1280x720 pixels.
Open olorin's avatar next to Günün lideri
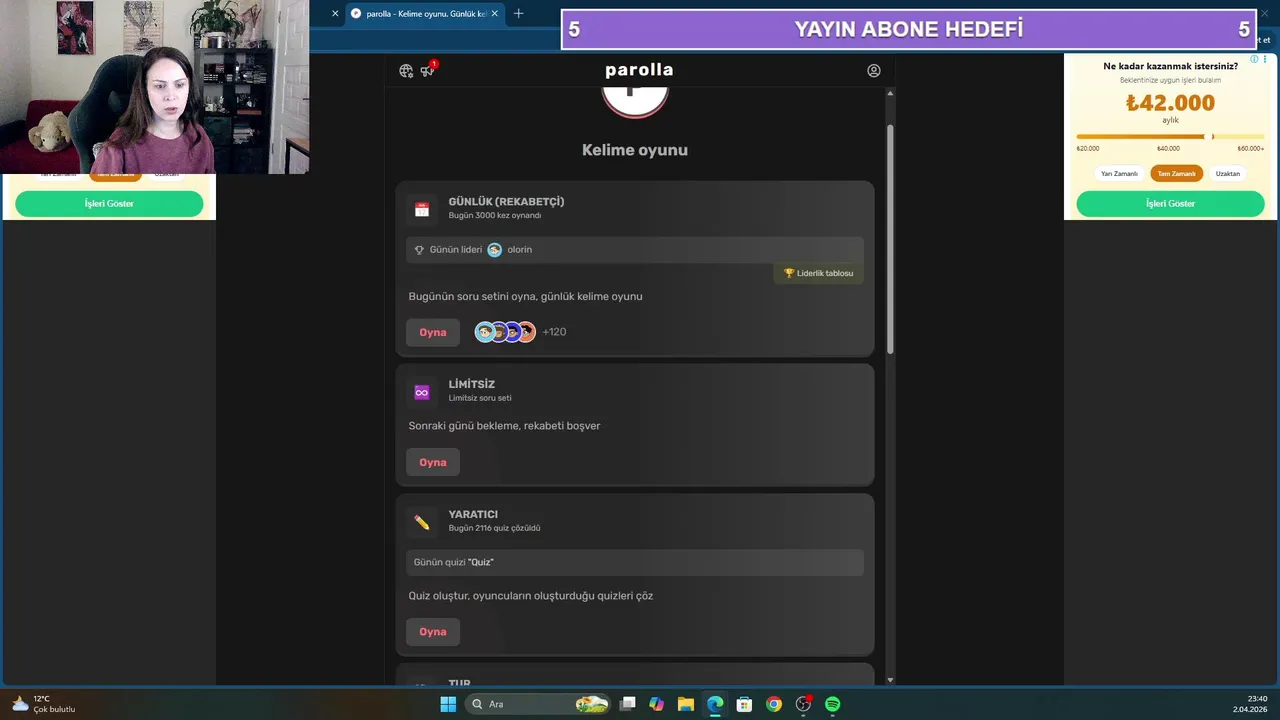[x=494, y=250]
